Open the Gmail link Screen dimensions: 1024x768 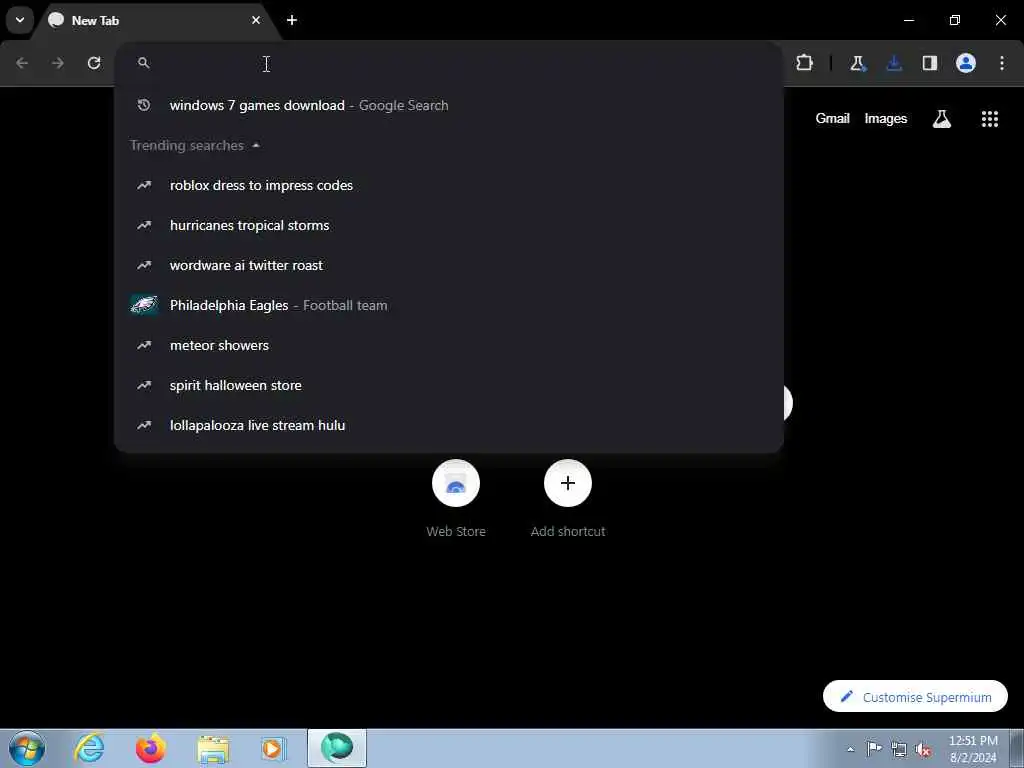pos(832,118)
